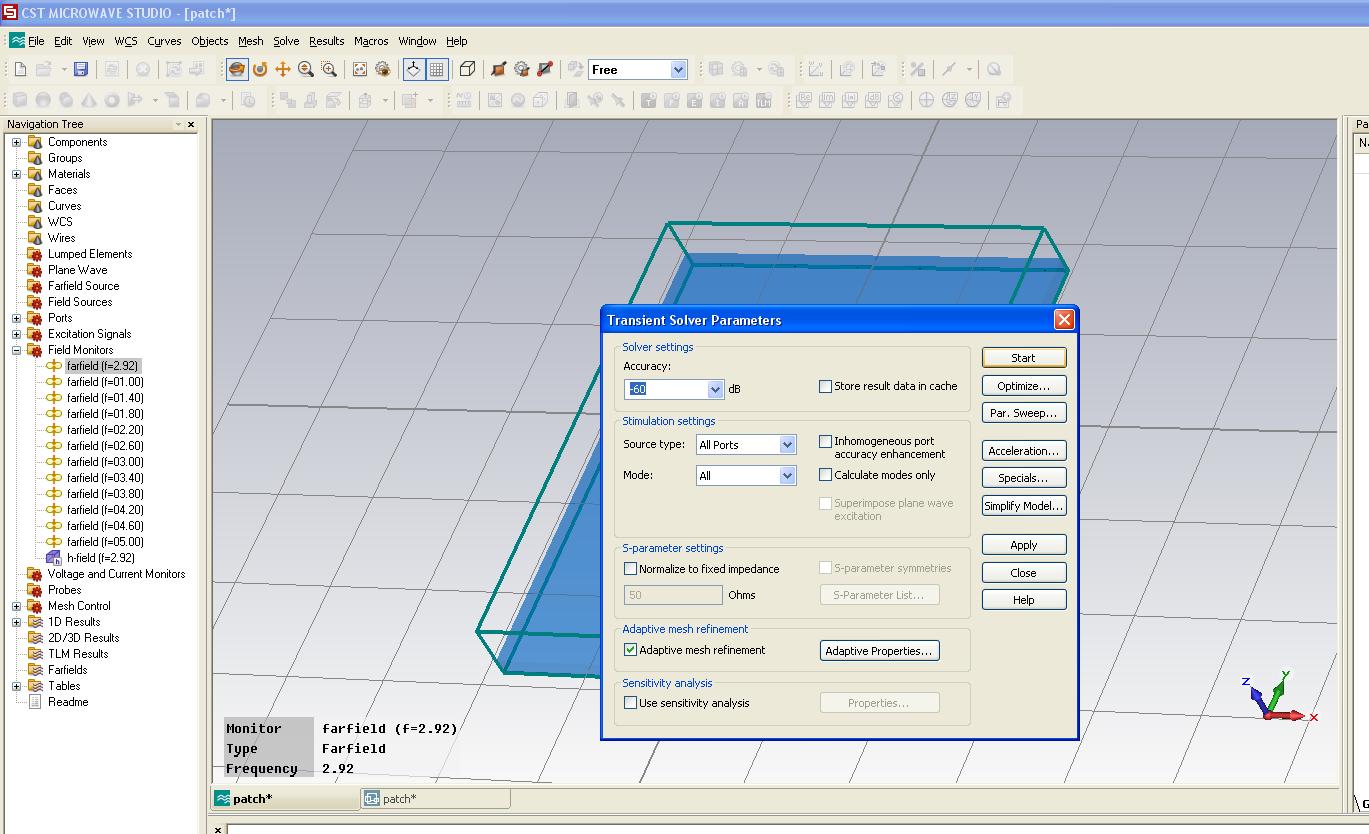Click the Start button in solver dialog
1369x834 pixels.
tap(1023, 358)
